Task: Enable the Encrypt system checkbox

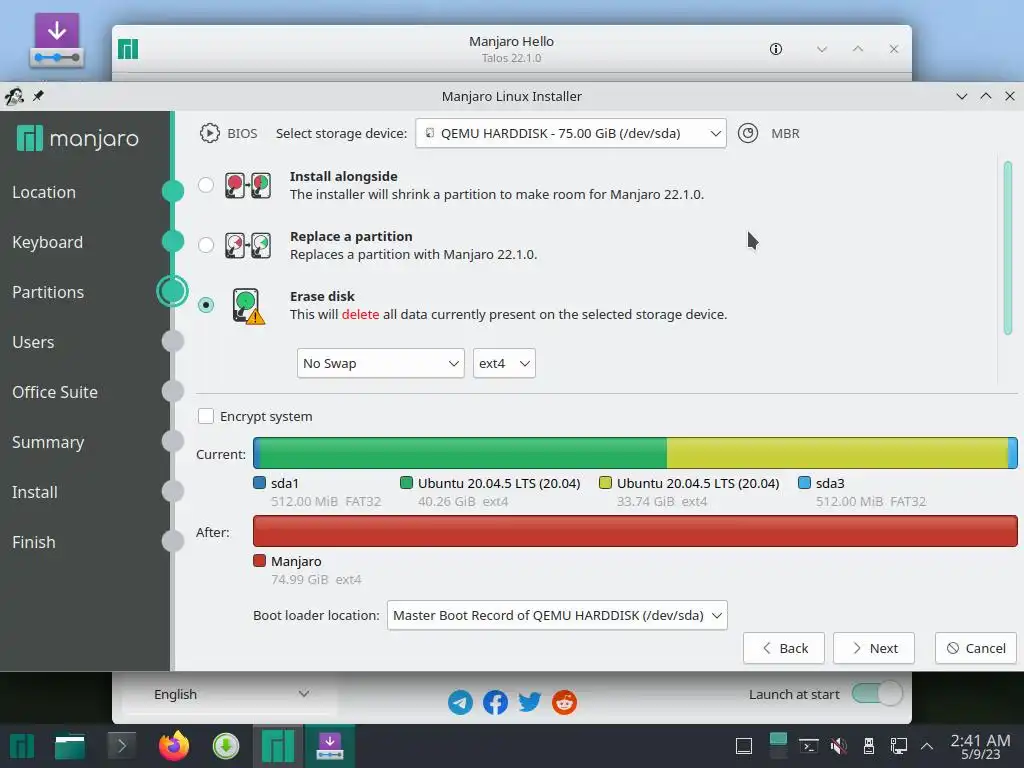Action: (x=206, y=416)
